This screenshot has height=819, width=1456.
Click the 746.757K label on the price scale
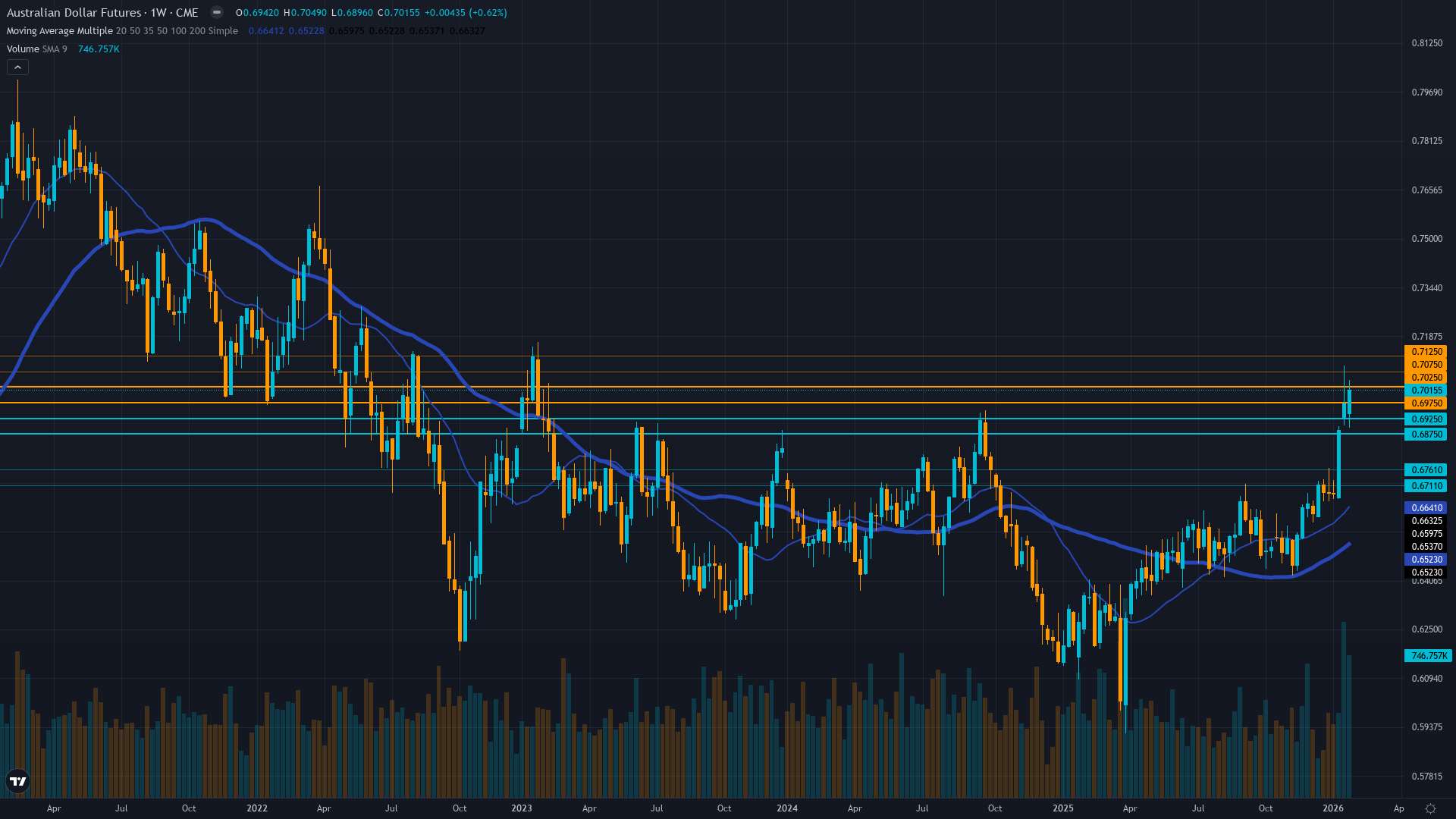pyautogui.click(x=1428, y=655)
